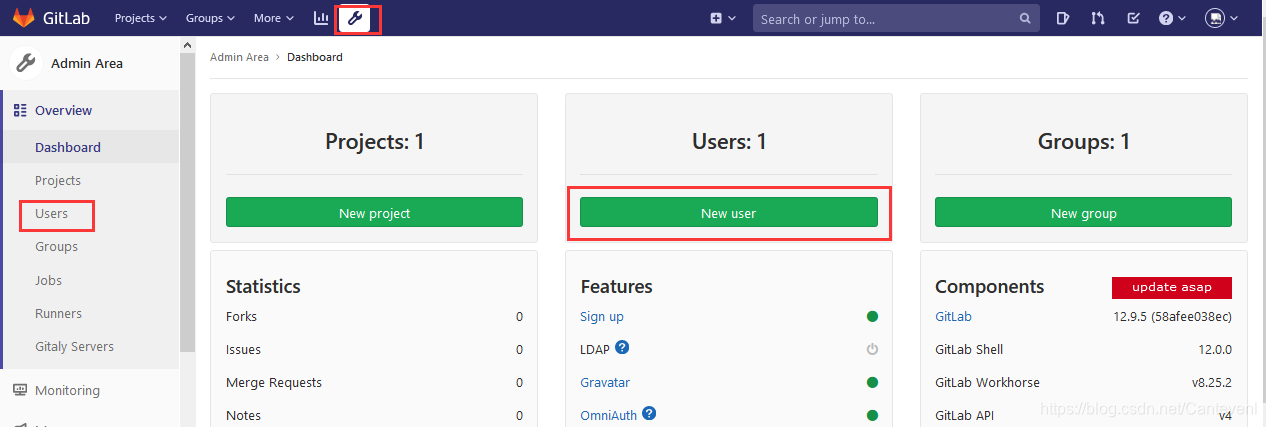Image resolution: width=1266 pixels, height=427 pixels.
Task: Open the Groups dropdown in navbar
Action: [x=210, y=18]
